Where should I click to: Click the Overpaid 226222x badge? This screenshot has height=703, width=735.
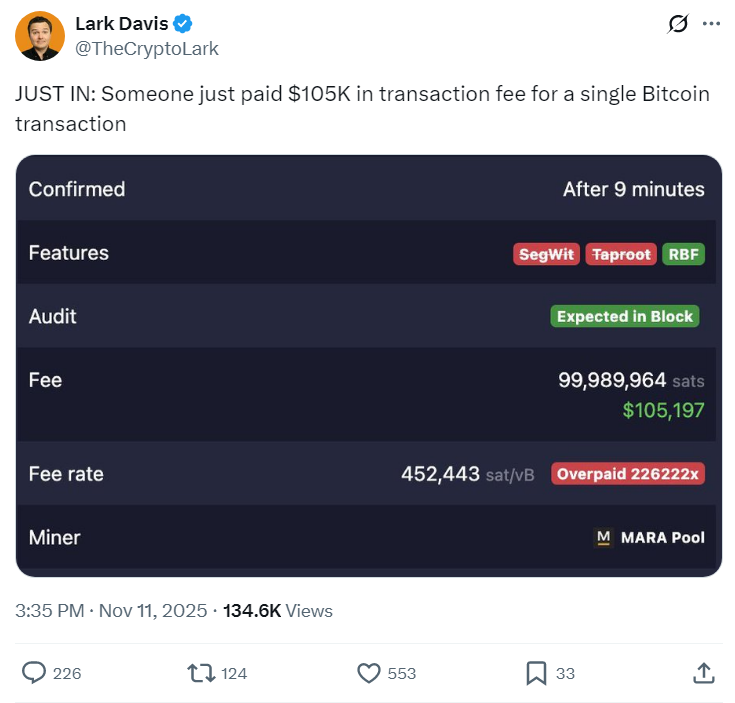coord(628,474)
